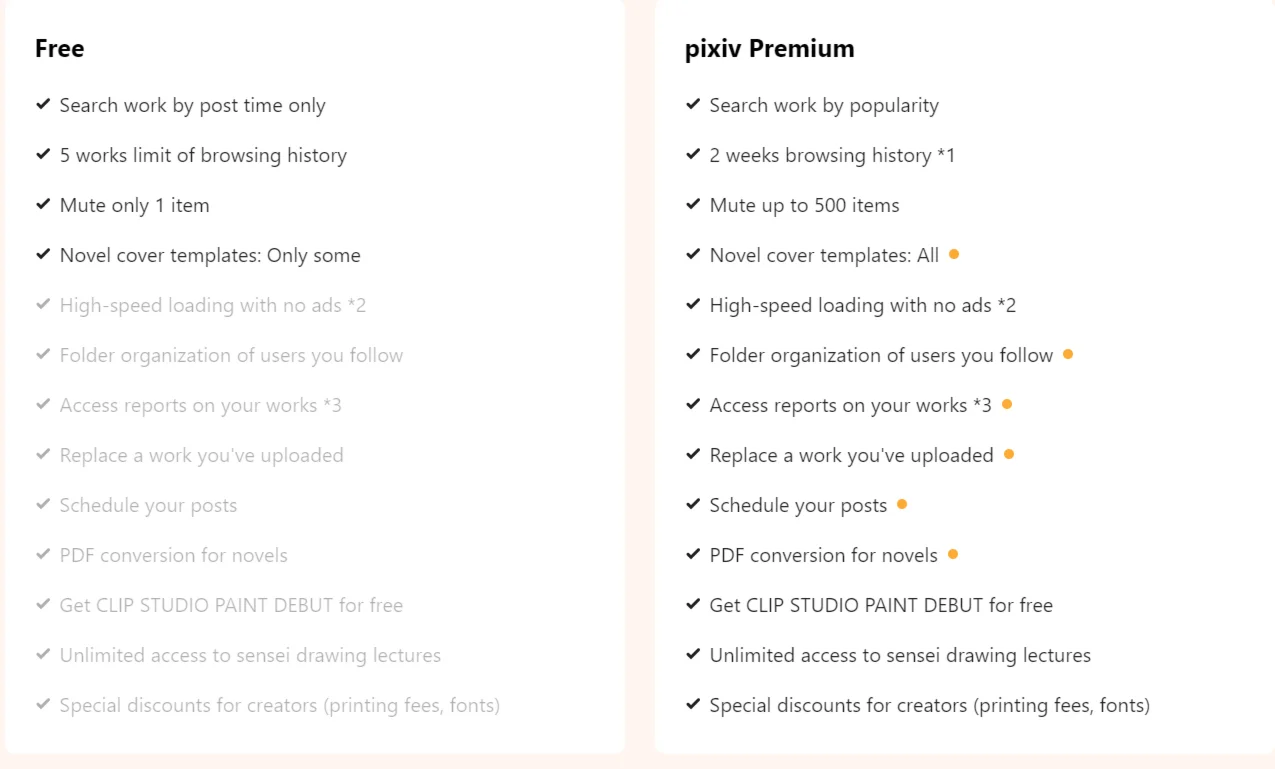Click orange dot after "Schedule your posts" in Premium
Image resolution: width=1275 pixels, height=769 pixels.
coord(902,504)
